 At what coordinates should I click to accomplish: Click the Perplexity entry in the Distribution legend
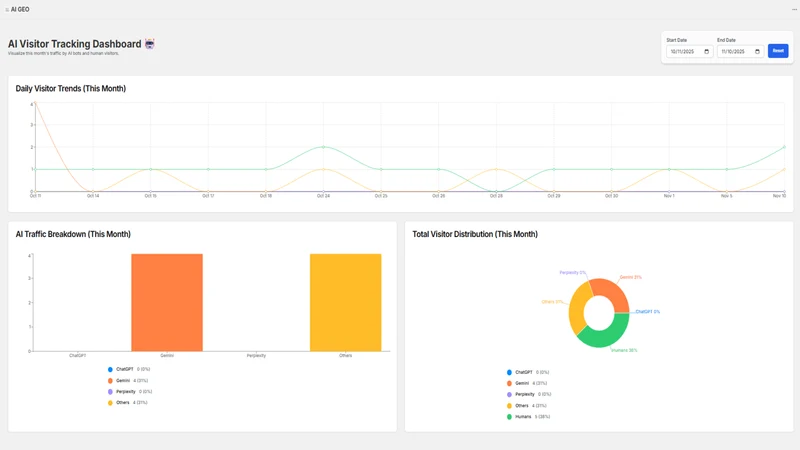[x=529, y=394]
